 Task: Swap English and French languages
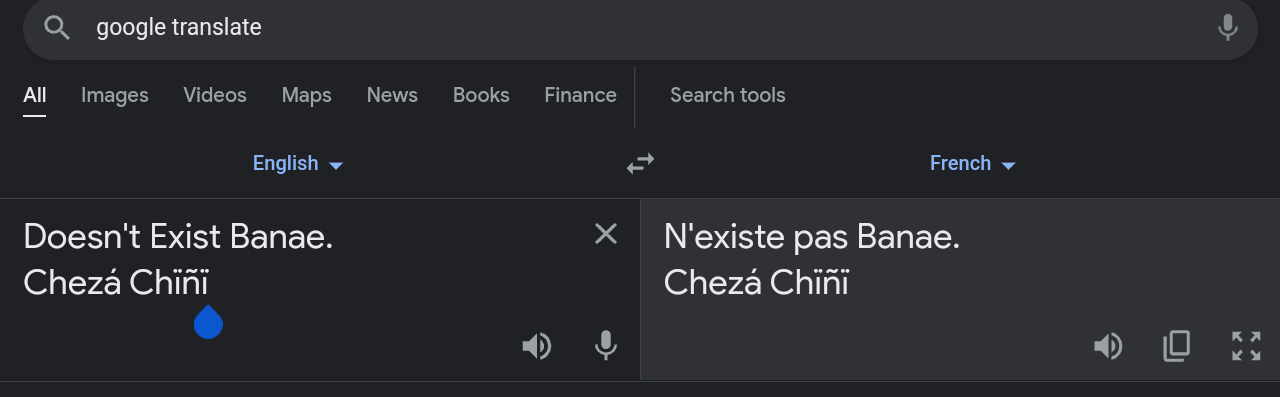640,163
